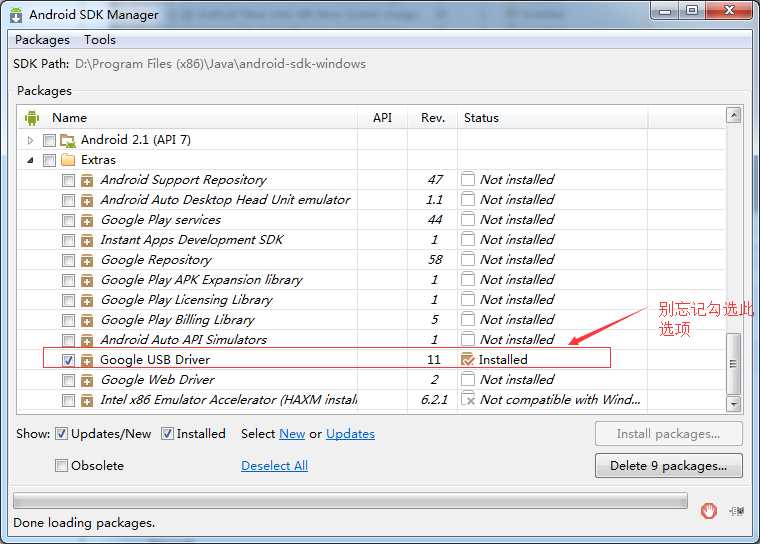Open the log icon at bottom right
This screenshot has width=760, height=544.
click(737, 511)
